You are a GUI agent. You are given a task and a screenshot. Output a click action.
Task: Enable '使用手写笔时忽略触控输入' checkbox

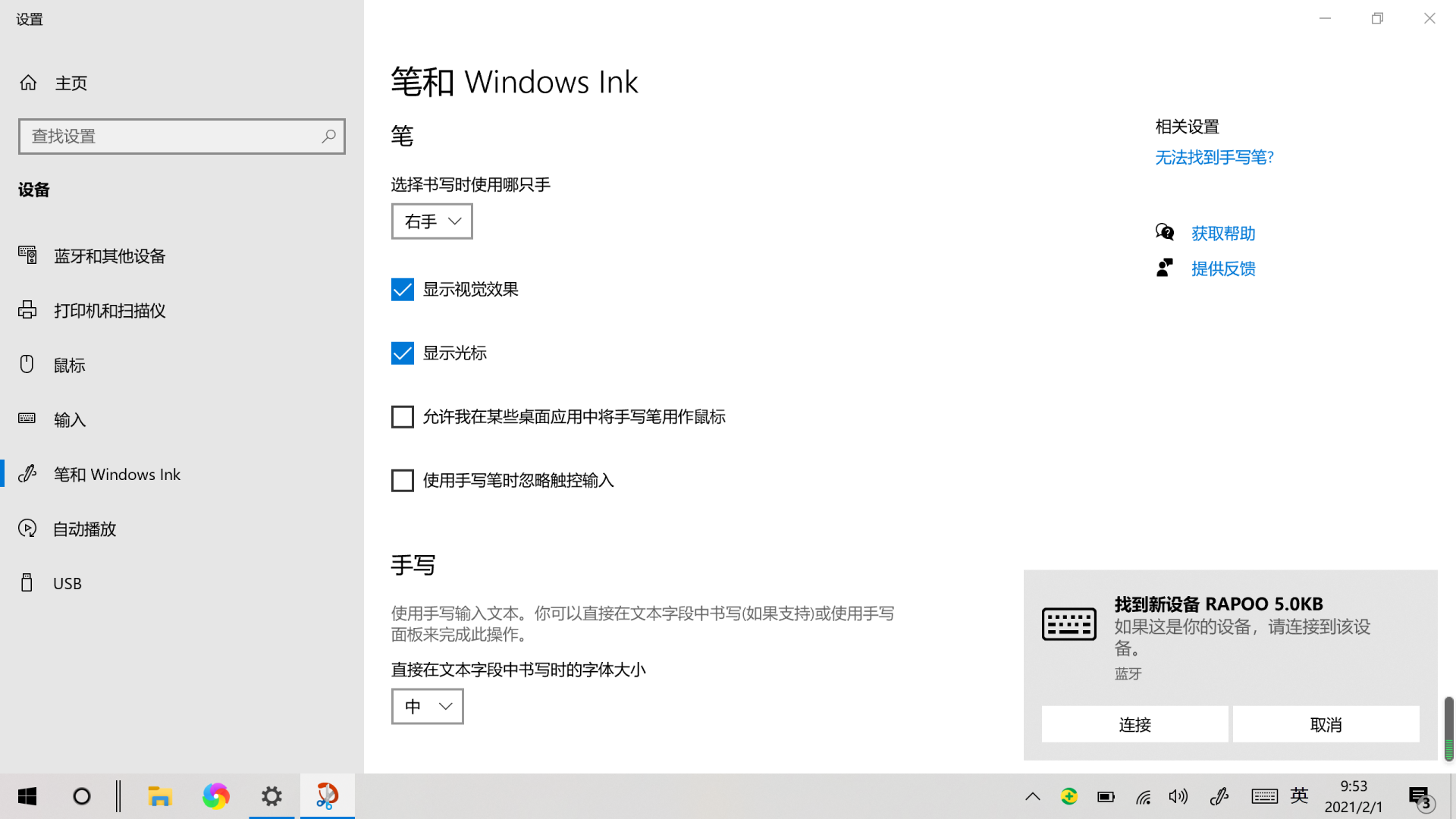coord(402,480)
